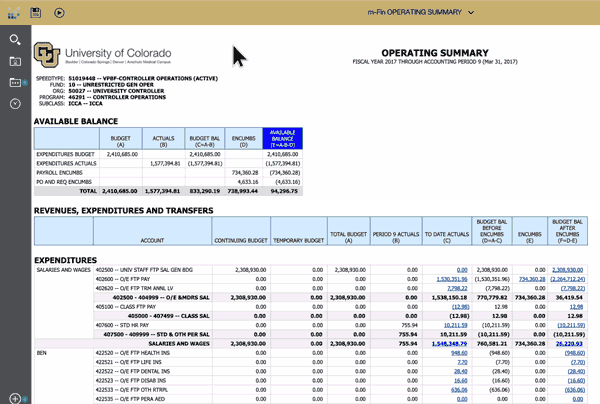Open the m-Fin OPERATING SUMMARY title dropdown

pyautogui.click(x=421, y=12)
